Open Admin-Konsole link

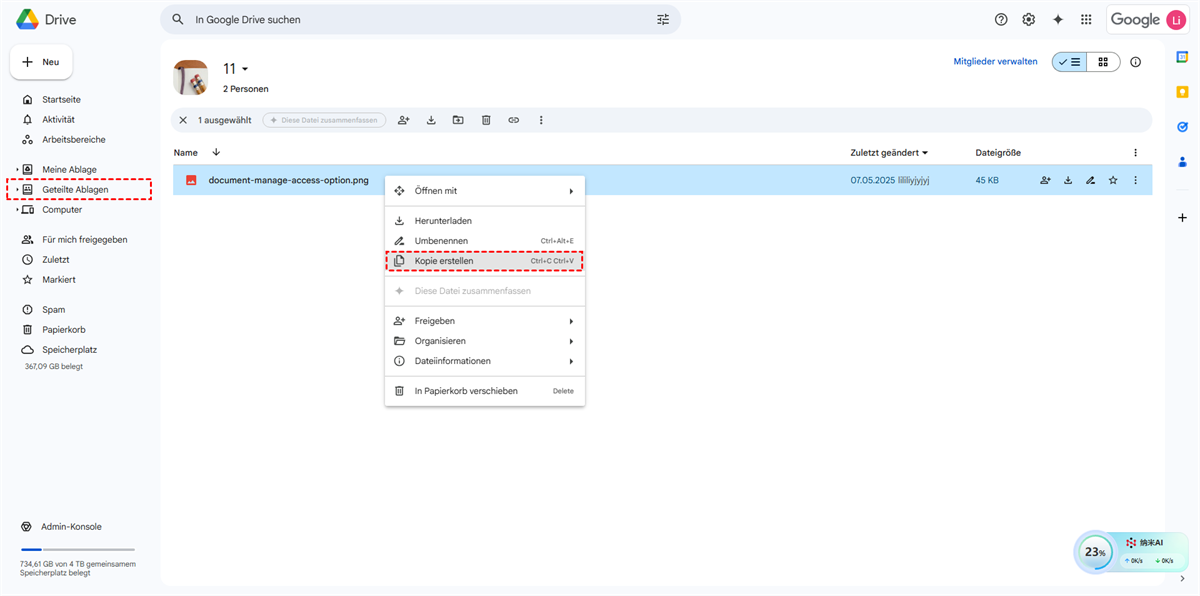[71, 527]
